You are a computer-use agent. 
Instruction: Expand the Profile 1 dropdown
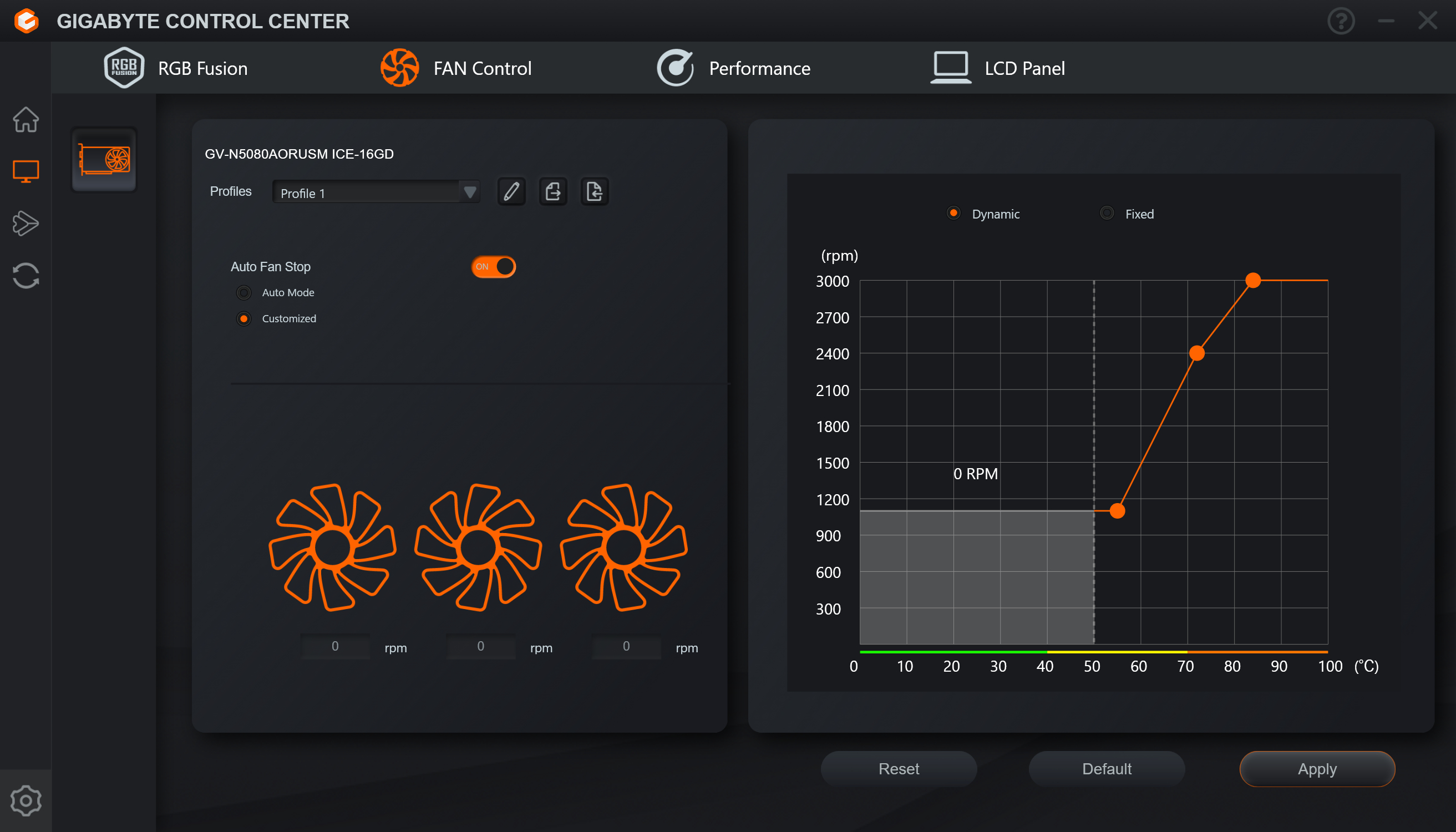click(x=469, y=192)
